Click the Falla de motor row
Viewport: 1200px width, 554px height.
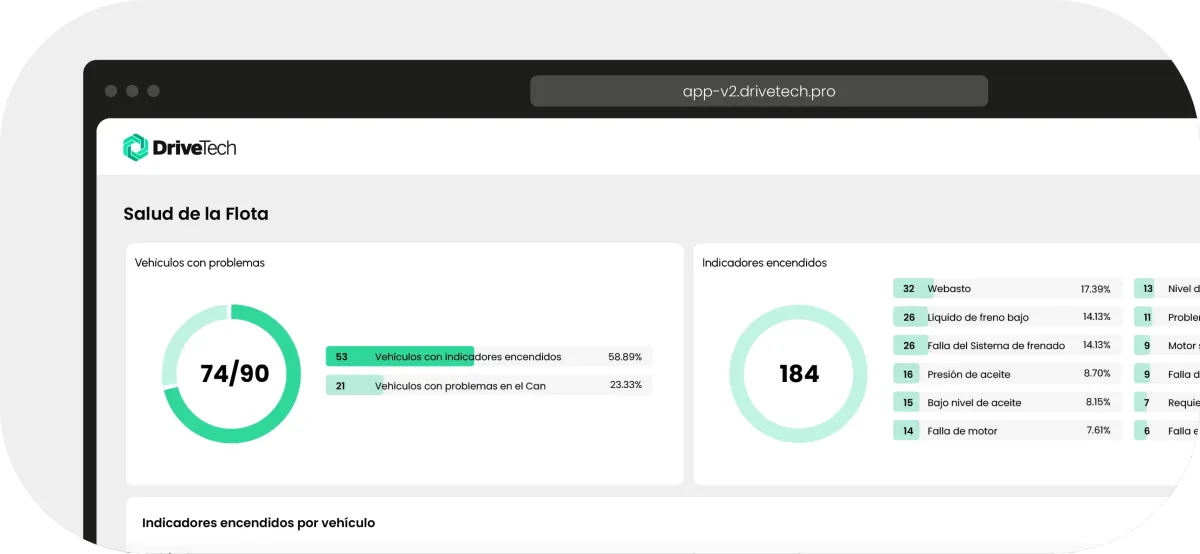point(1007,431)
